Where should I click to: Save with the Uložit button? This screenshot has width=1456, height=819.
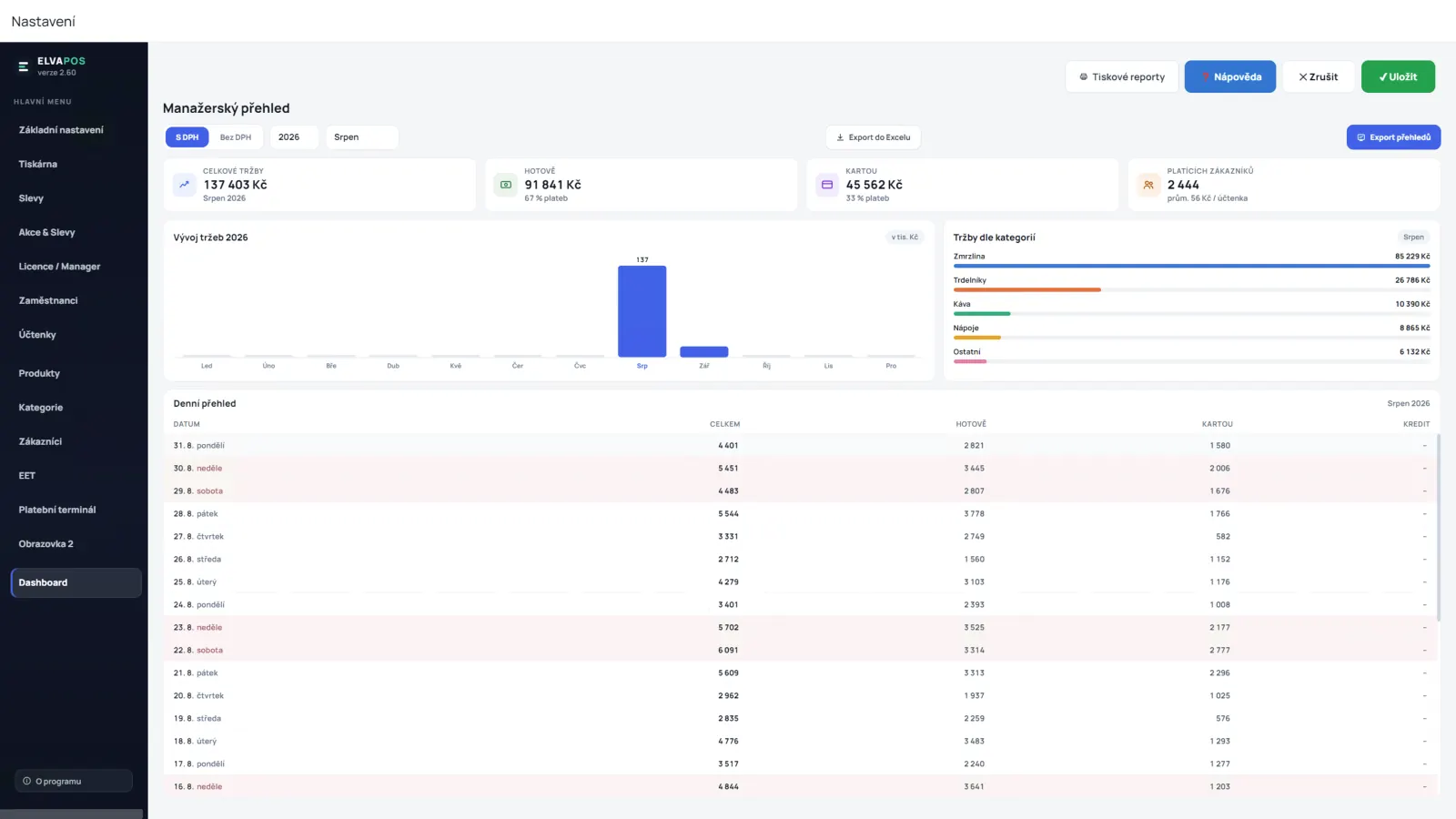[1398, 76]
